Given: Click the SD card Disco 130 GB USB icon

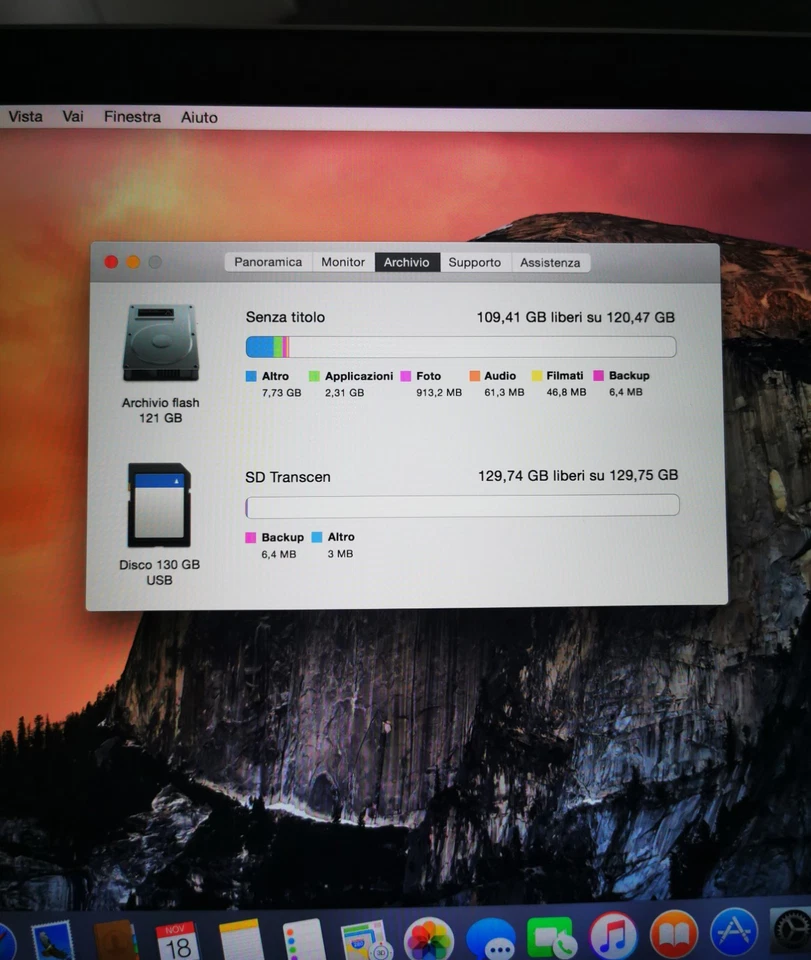Looking at the screenshot, I should pos(159,505).
